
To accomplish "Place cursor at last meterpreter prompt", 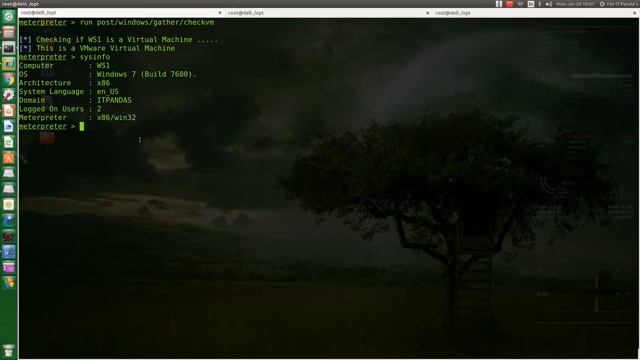I will 82,127.
